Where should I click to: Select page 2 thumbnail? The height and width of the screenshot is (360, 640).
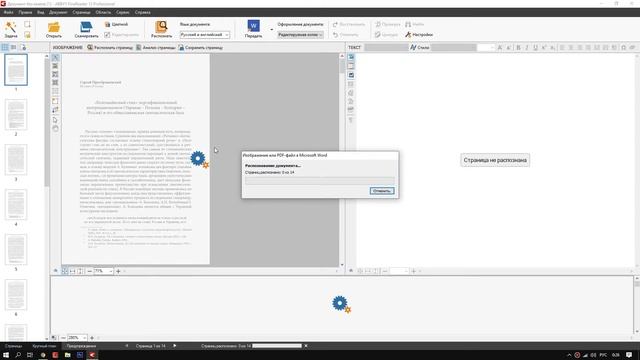[16, 115]
